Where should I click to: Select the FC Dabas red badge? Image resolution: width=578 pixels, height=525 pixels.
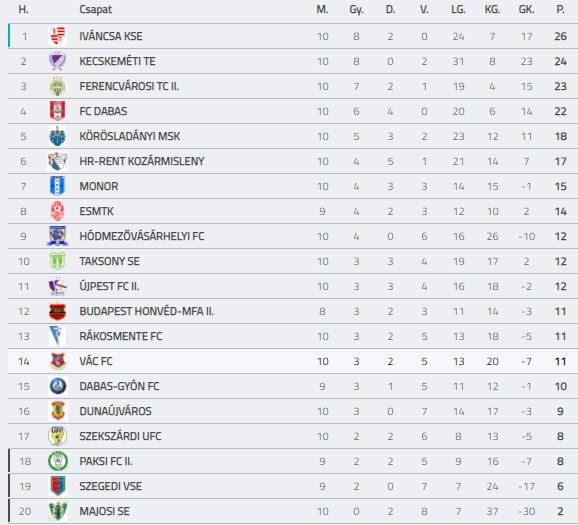click(x=58, y=111)
